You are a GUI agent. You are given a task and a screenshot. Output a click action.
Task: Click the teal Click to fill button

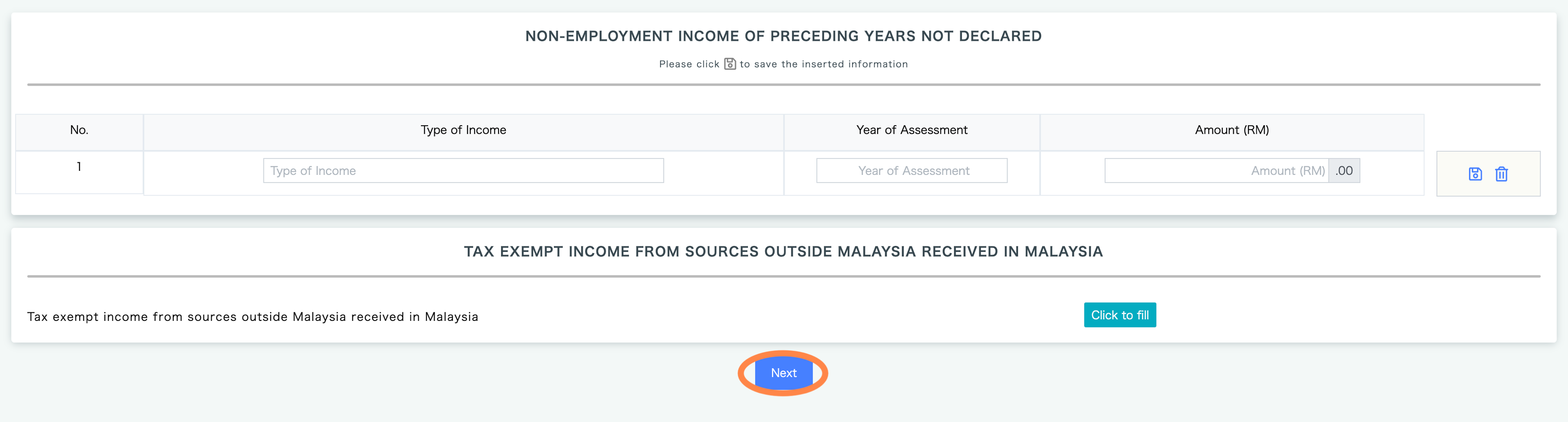1119,315
